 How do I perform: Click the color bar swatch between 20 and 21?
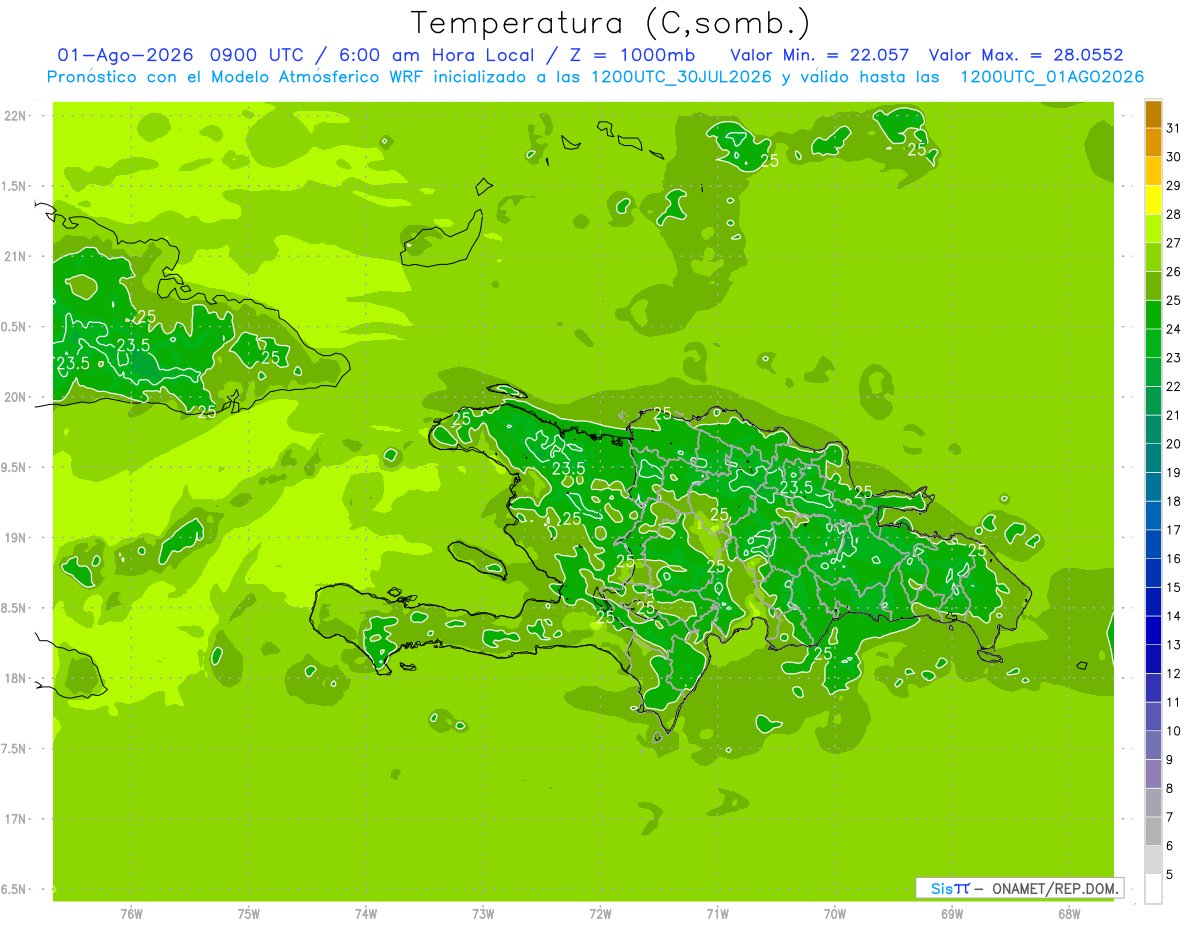tap(1153, 430)
